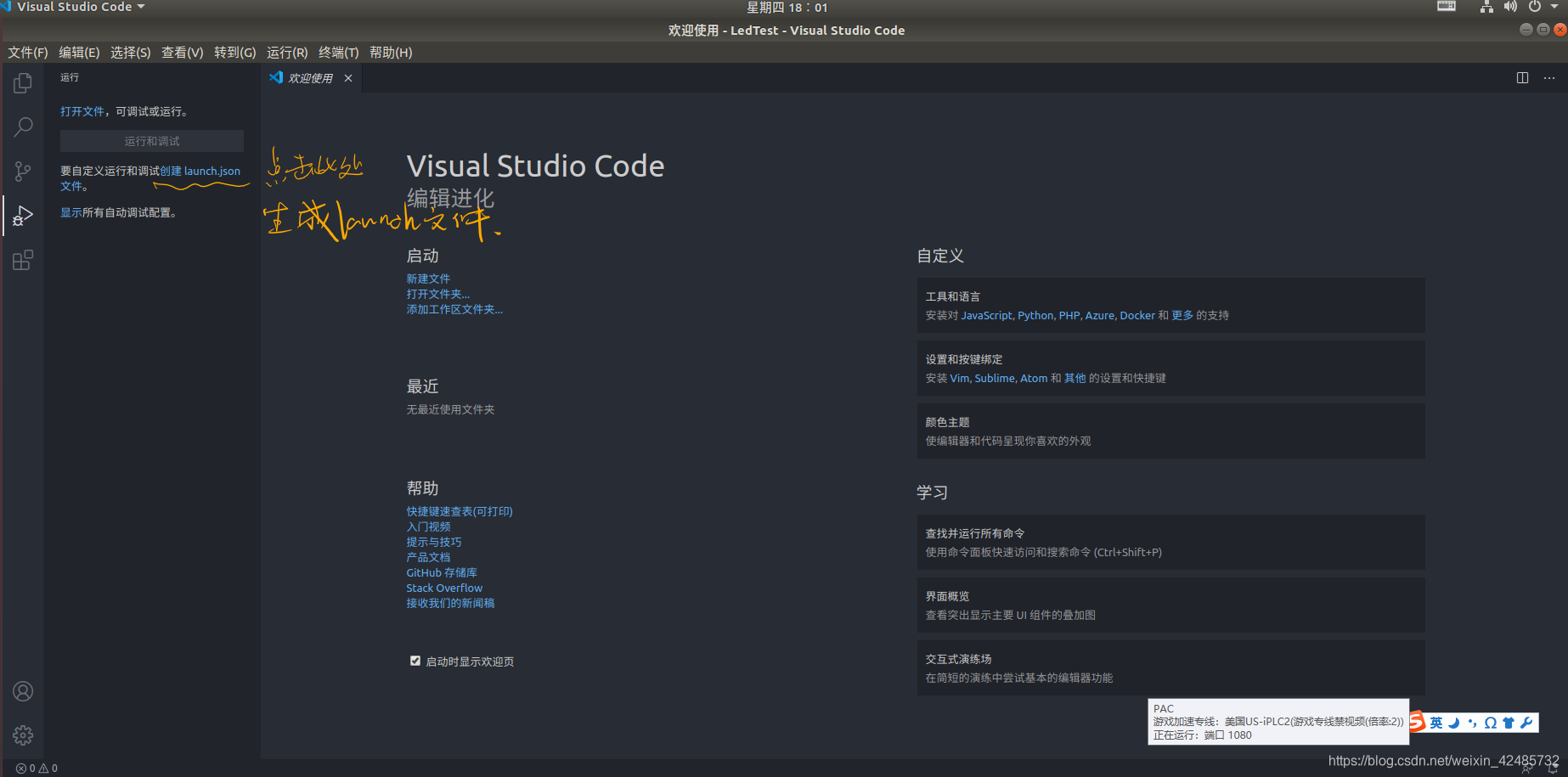Open the wrench settings icon on IME bar
The width and height of the screenshot is (1568, 777).
coord(1526,723)
